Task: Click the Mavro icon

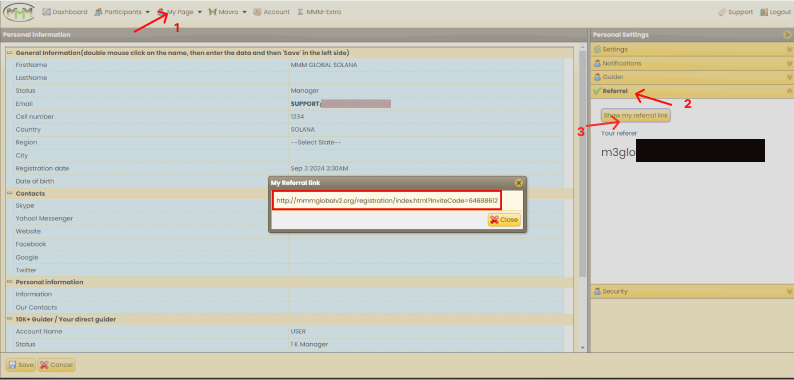Action: [213, 12]
